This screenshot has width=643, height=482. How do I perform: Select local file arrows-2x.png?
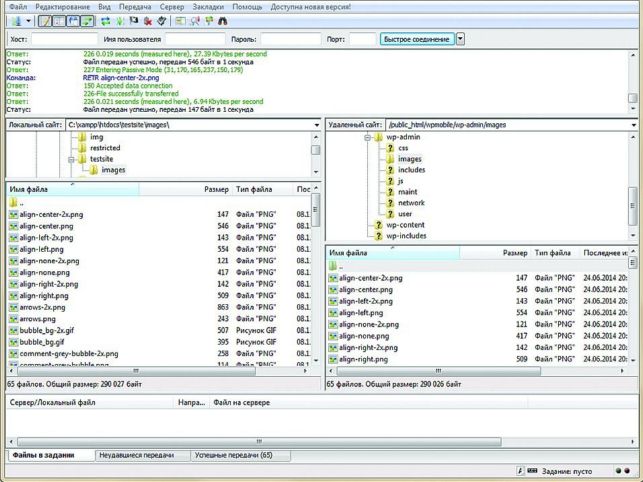coord(42,307)
